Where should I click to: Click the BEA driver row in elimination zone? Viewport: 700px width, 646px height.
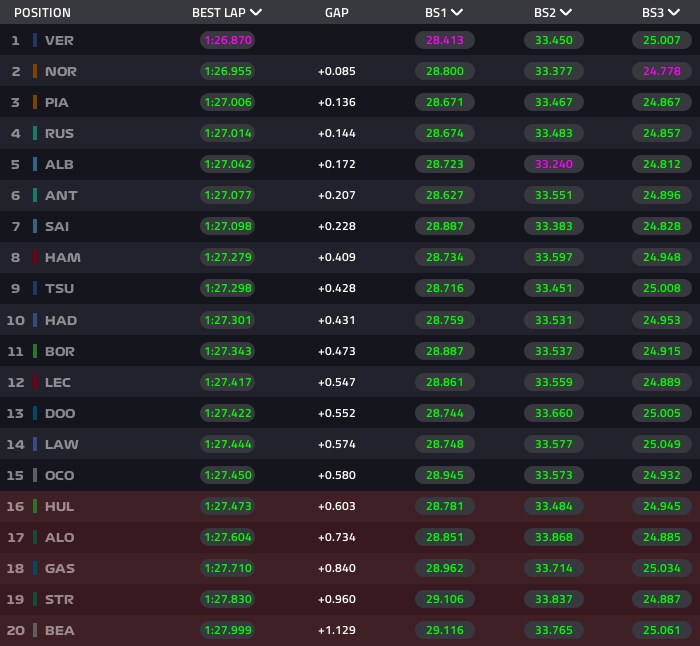350,630
